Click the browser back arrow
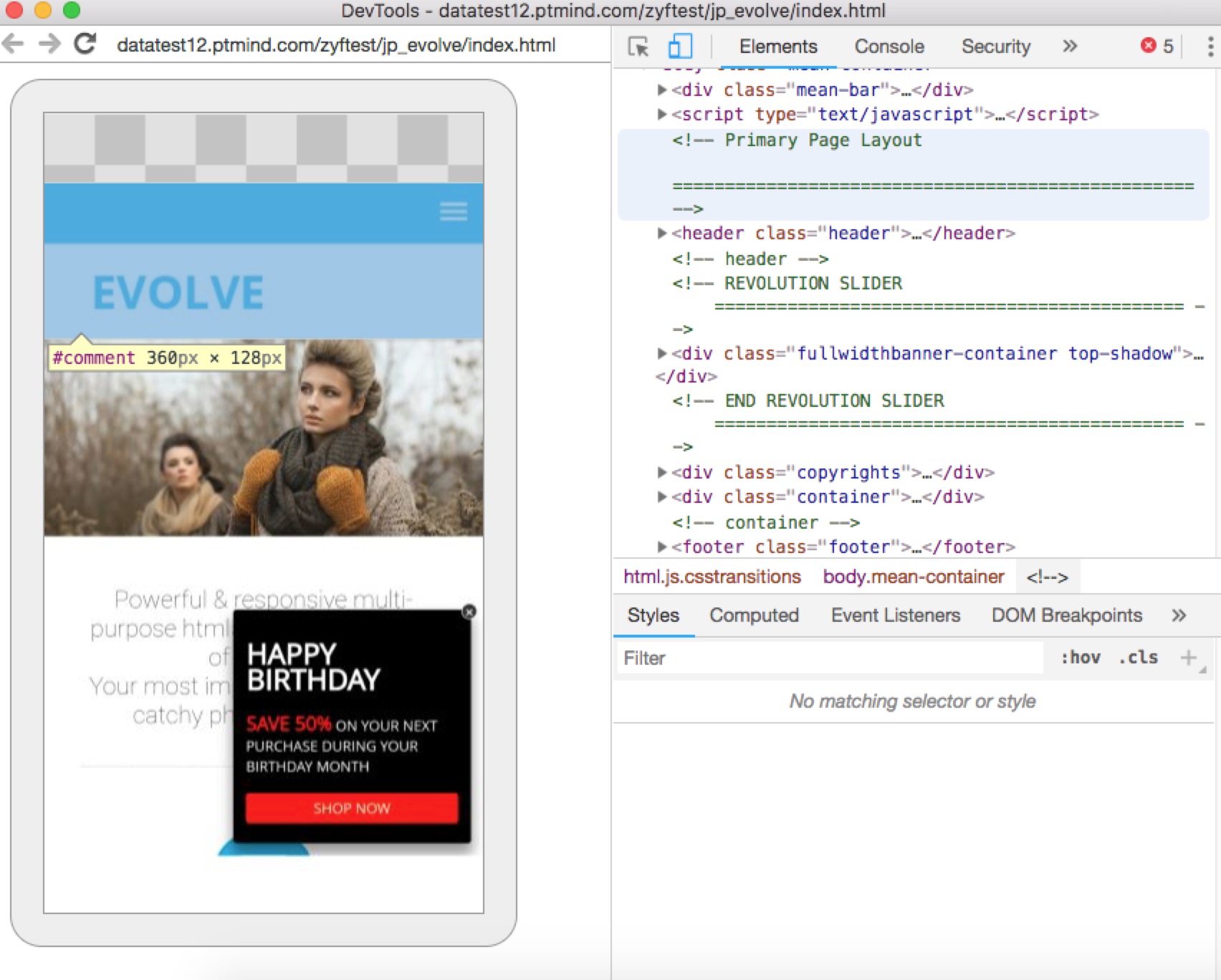Image resolution: width=1221 pixels, height=980 pixels. point(13,44)
